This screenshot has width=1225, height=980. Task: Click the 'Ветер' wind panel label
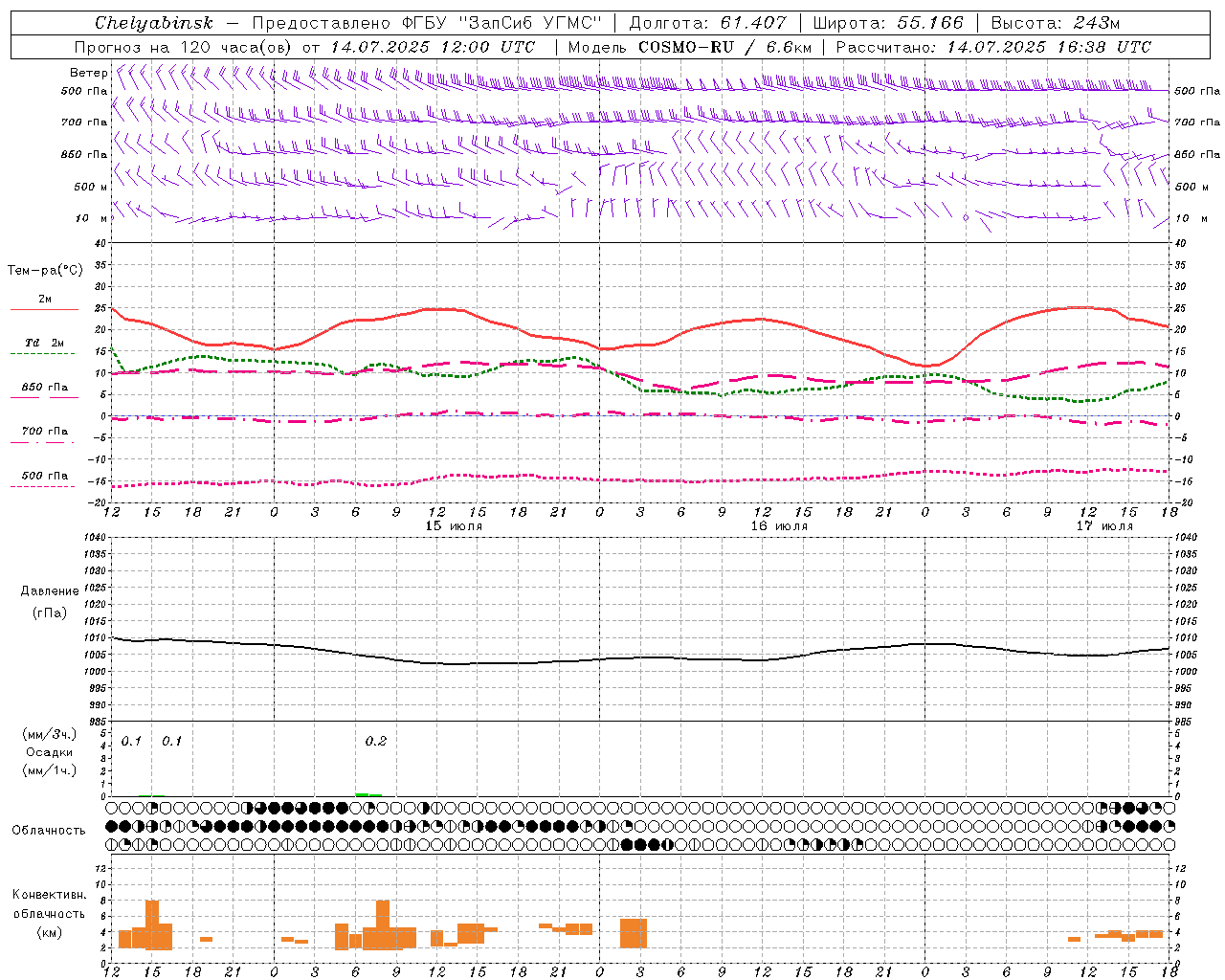pos(89,73)
